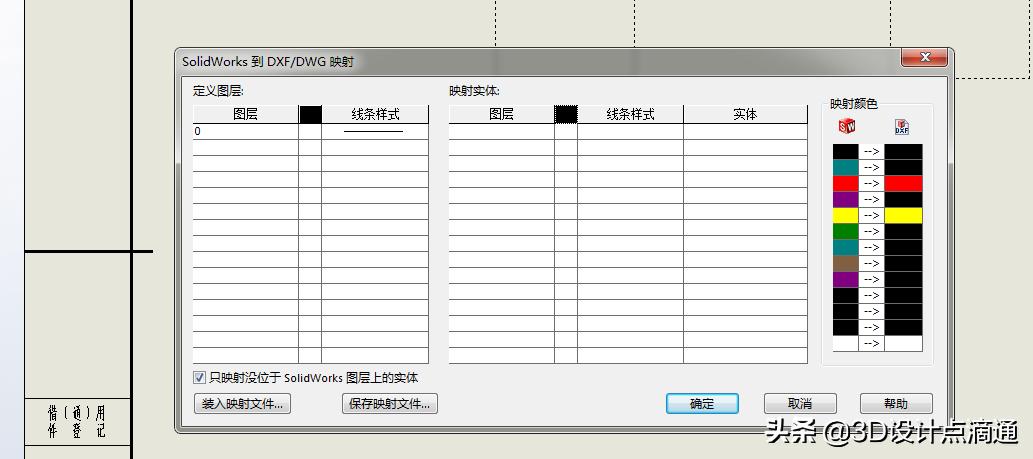Select the green SolidWorks source color swatch
1033x459 pixels.
point(845,232)
